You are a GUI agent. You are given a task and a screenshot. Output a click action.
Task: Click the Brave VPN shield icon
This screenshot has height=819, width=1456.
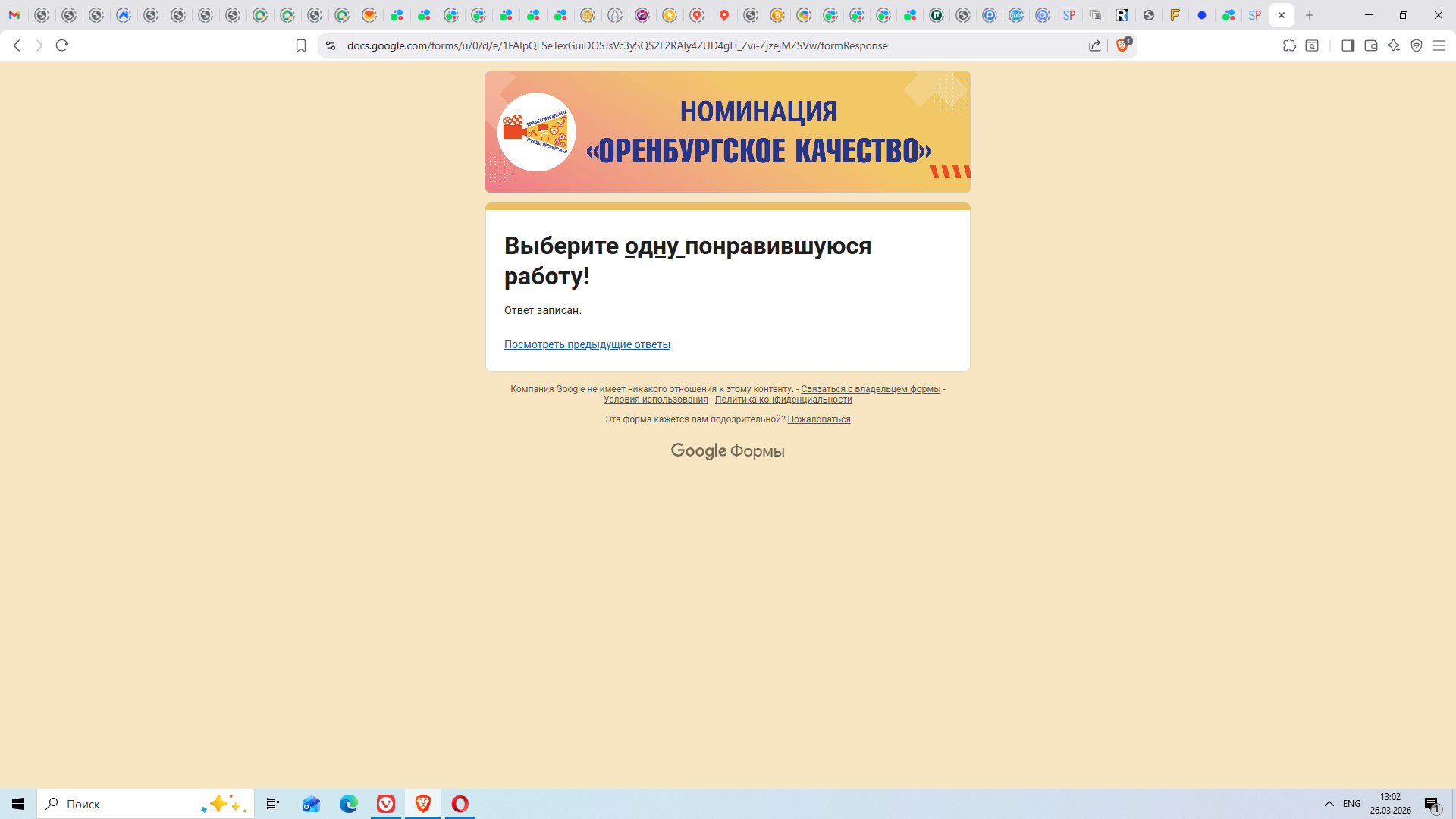click(1417, 45)
